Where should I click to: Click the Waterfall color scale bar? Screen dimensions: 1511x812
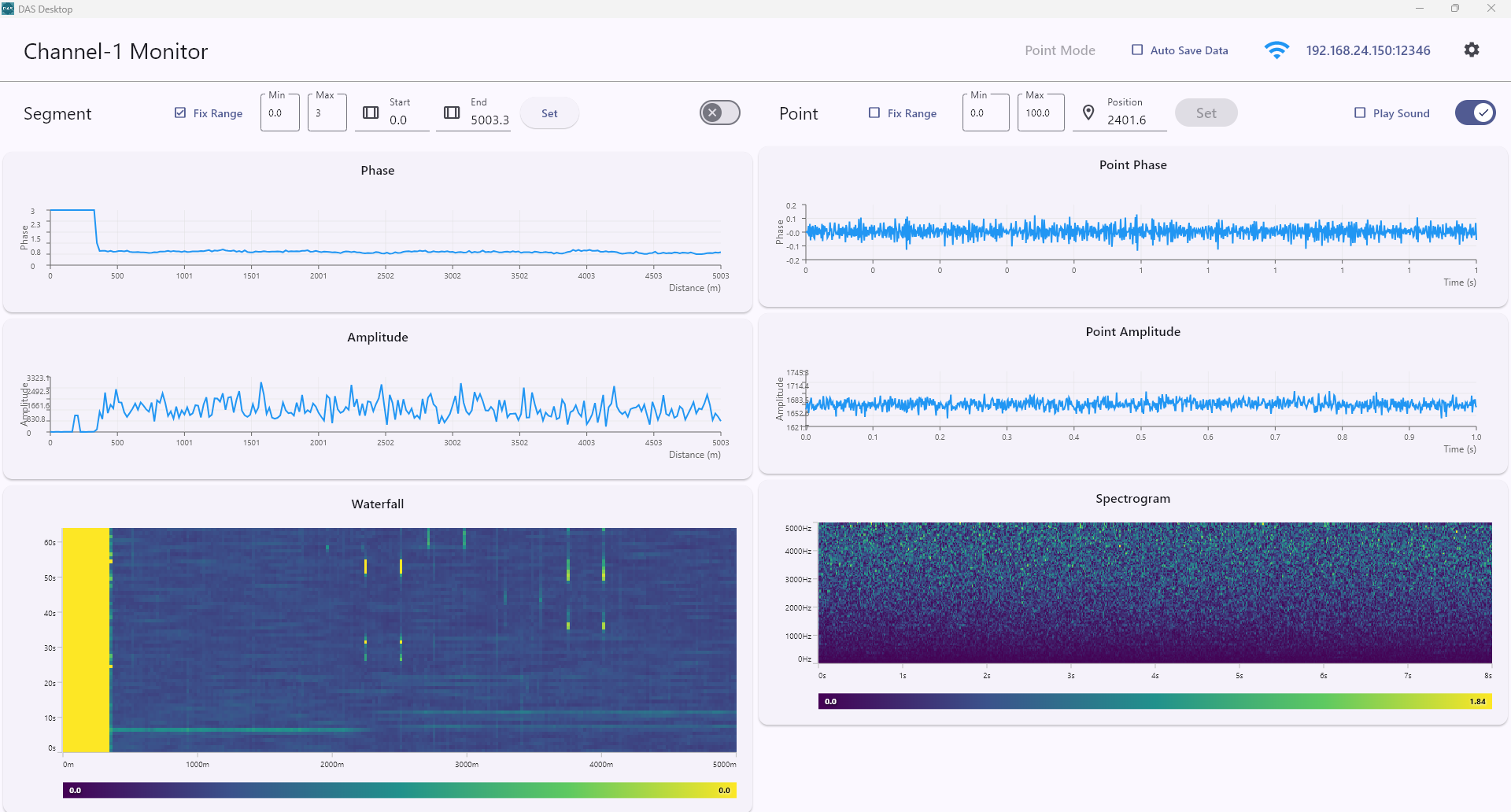pos(399,790)
